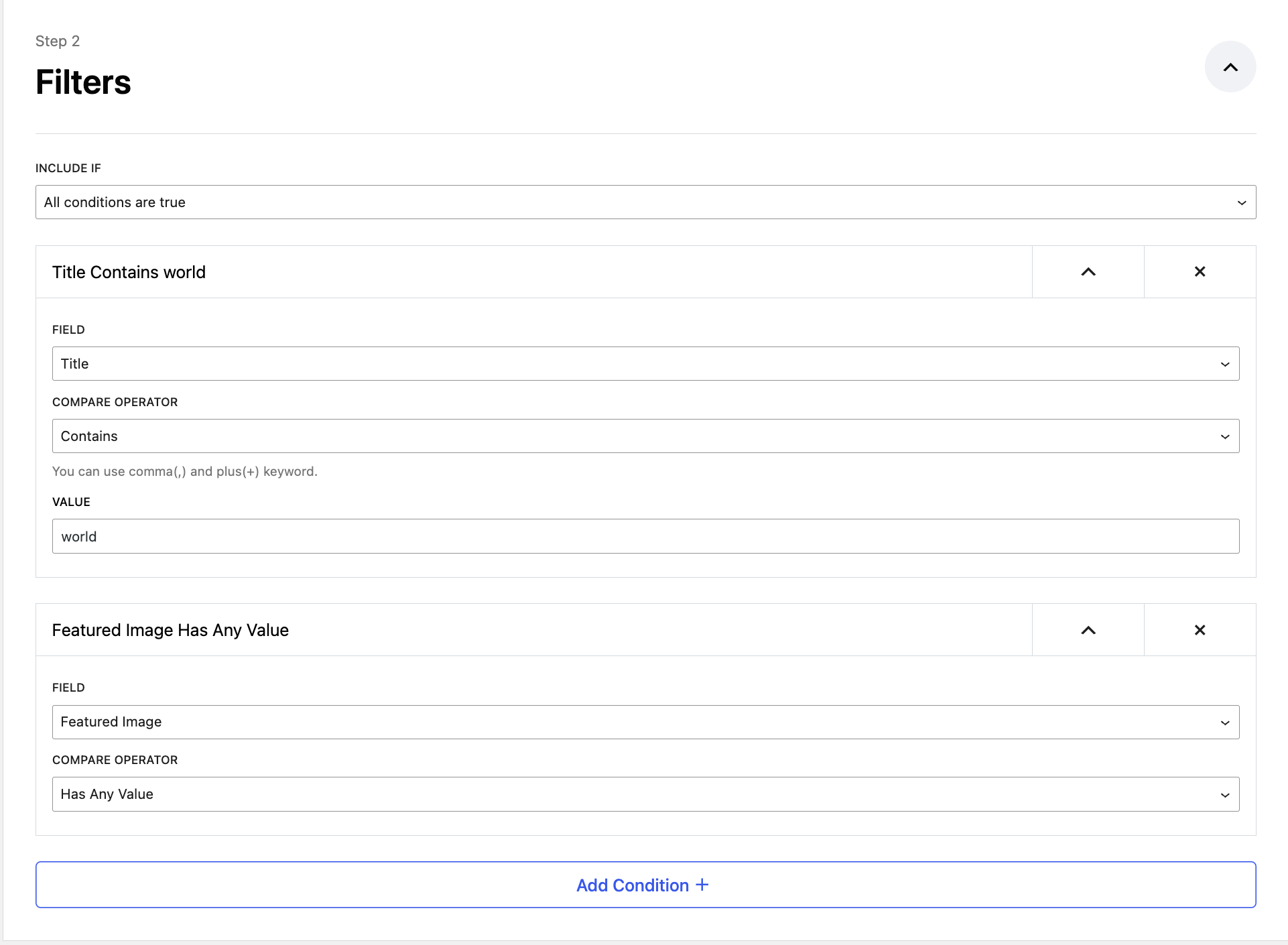
Task: Remove the Title Contains world condition
Action: 1200,272
